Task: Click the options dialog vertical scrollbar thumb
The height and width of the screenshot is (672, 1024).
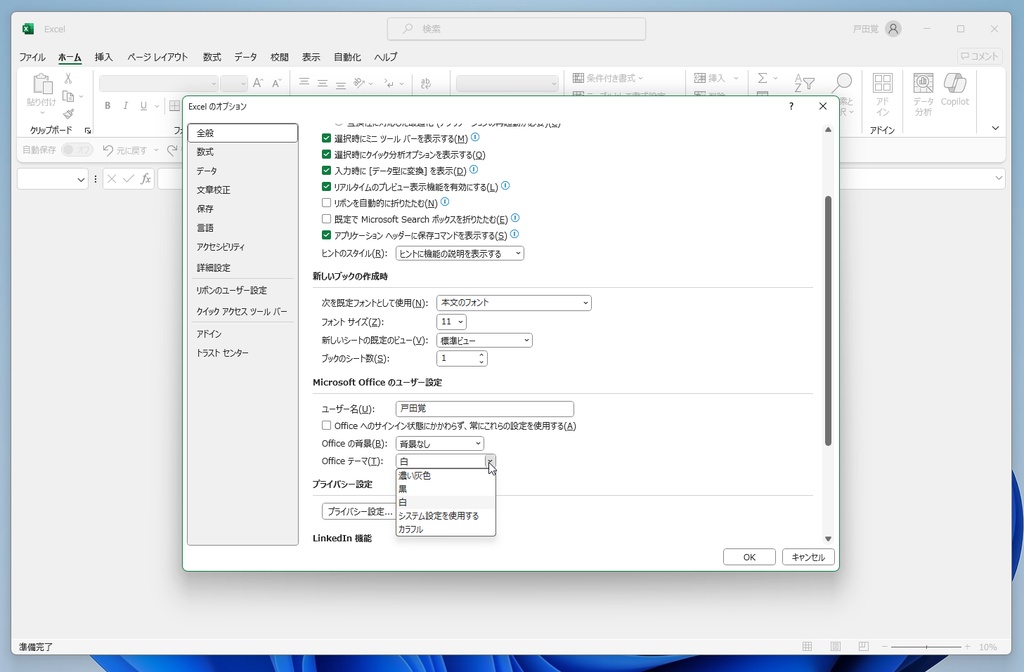Action: pos(828,321)
